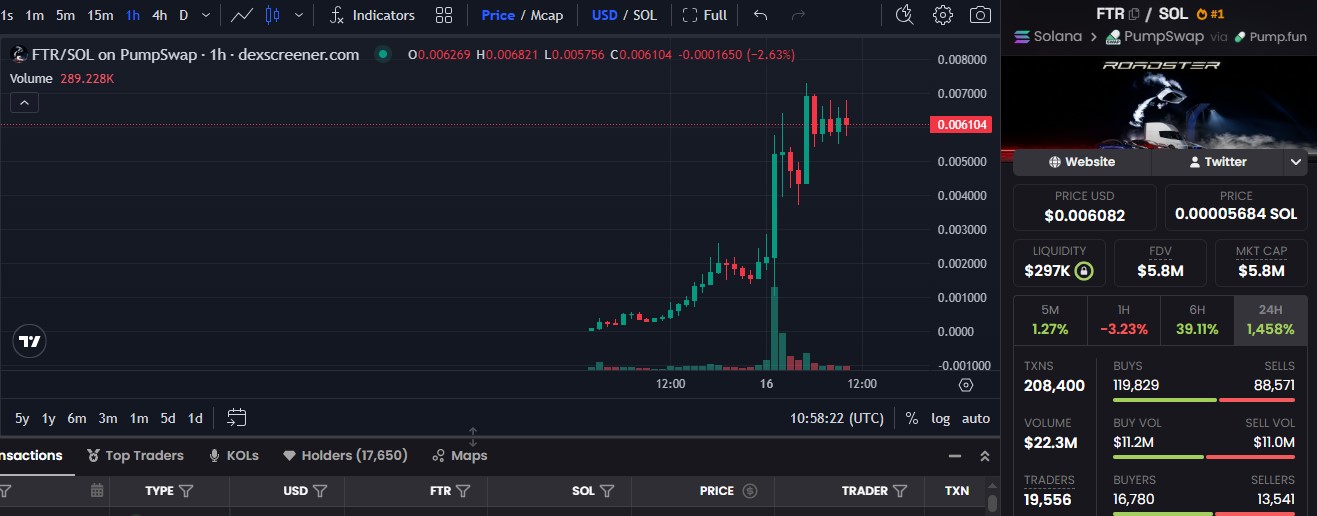1317x516 pixels.
Task: Filter transactions by TRADER funnel
Action: pos(900,491)
